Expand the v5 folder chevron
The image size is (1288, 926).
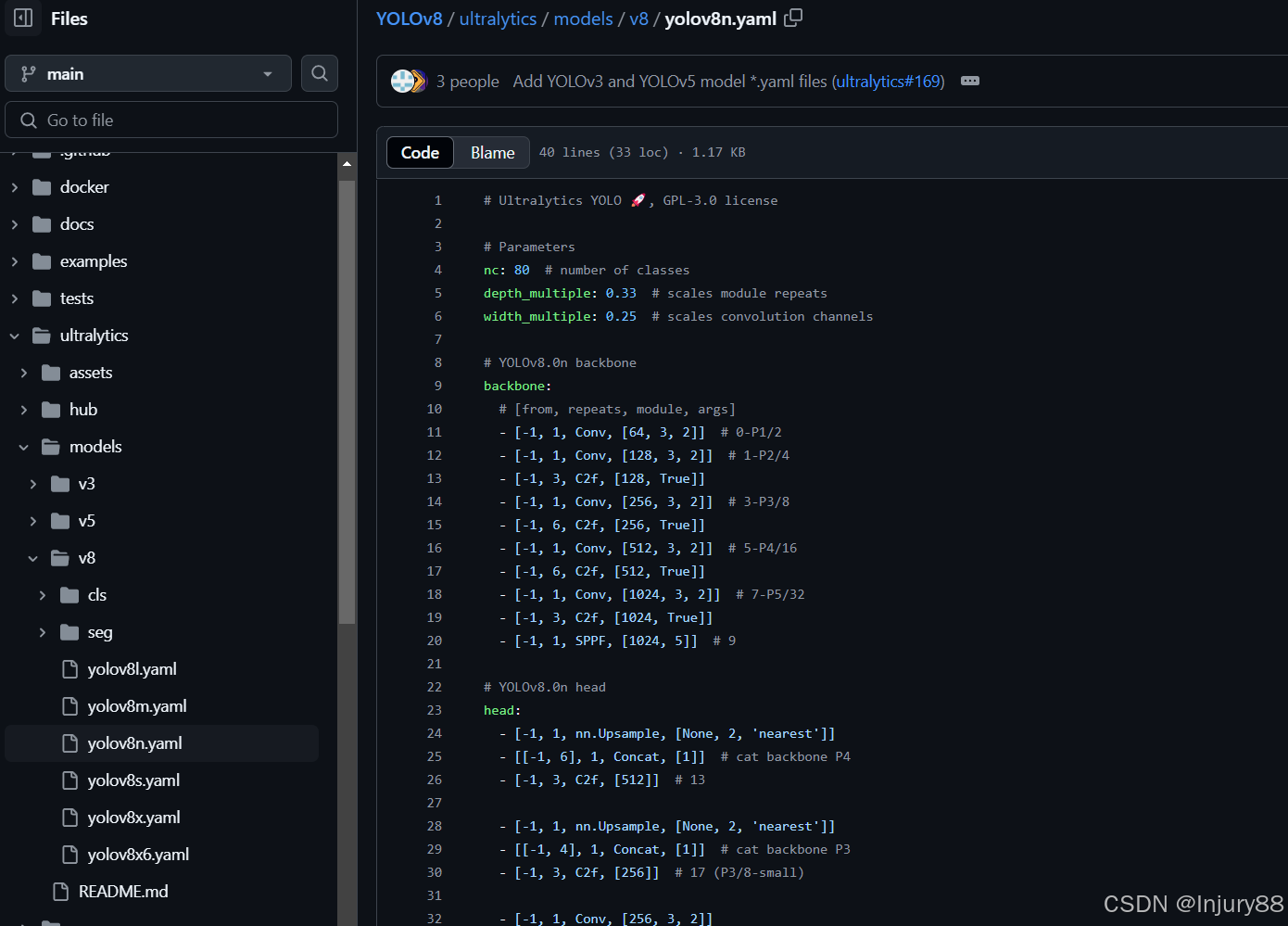click(33, 521)
